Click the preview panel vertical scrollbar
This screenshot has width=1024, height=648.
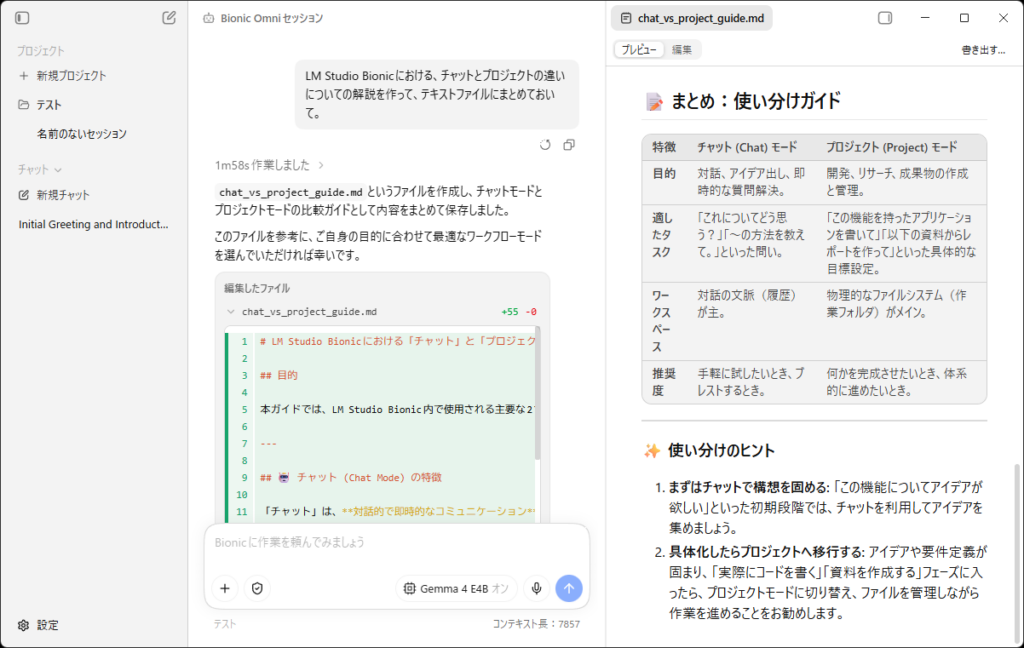pyautogui.click(x=1016, y=552)
